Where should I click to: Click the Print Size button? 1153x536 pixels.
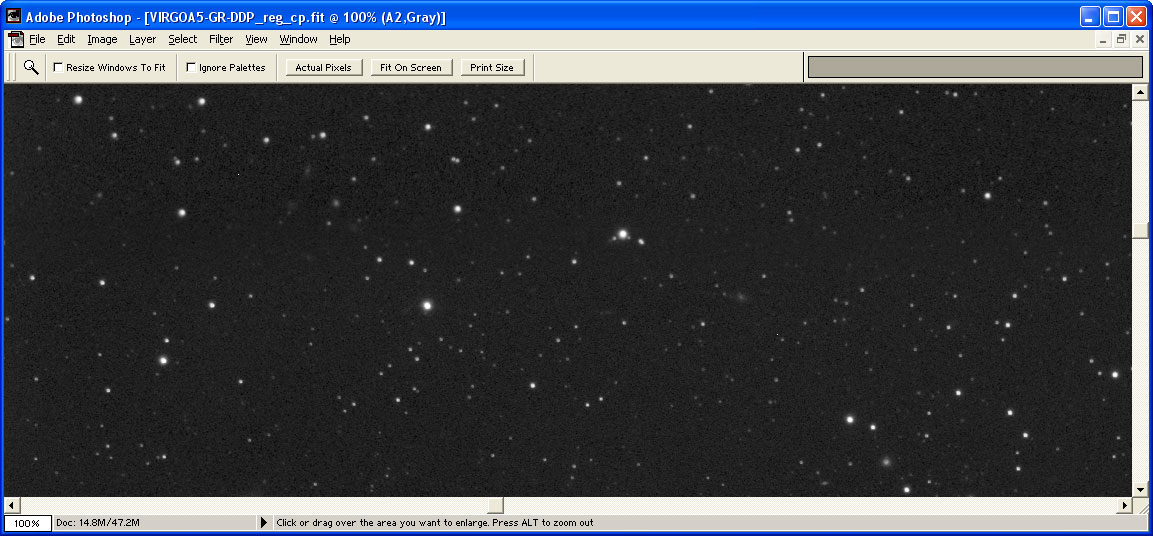491,68
